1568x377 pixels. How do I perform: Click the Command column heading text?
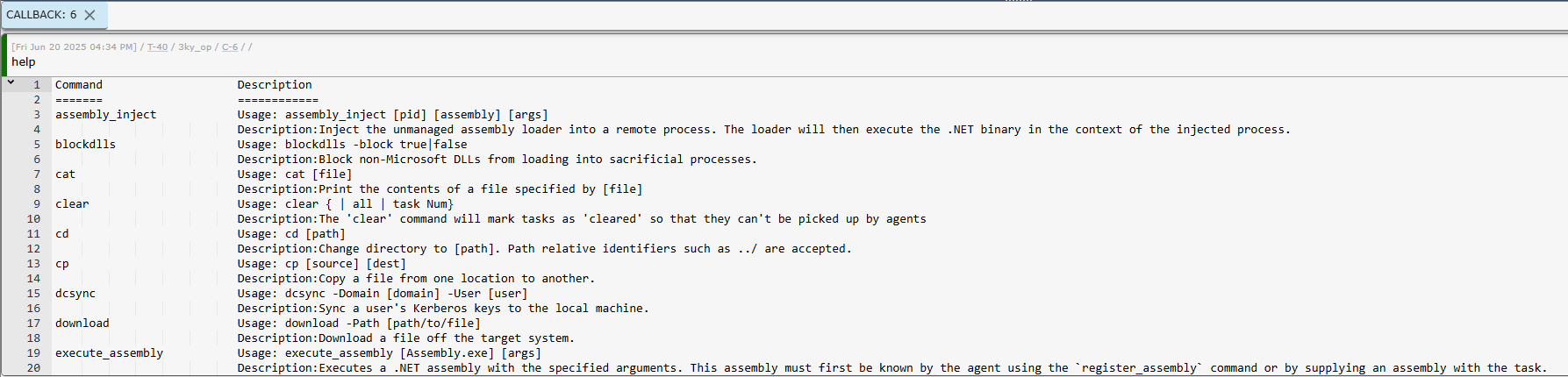(x=79, y=85)
